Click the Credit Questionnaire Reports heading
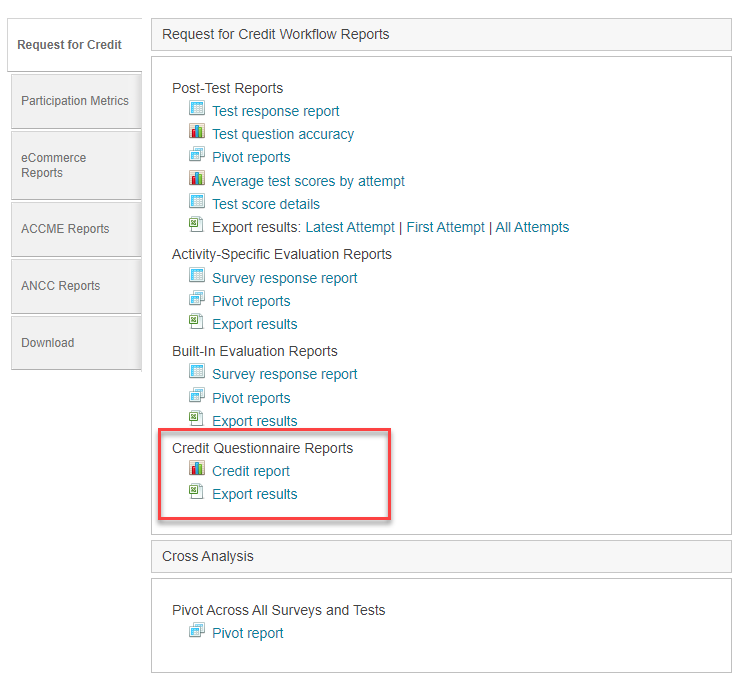Viewport: 743px width, 698px height. click(x=263, y=448)
